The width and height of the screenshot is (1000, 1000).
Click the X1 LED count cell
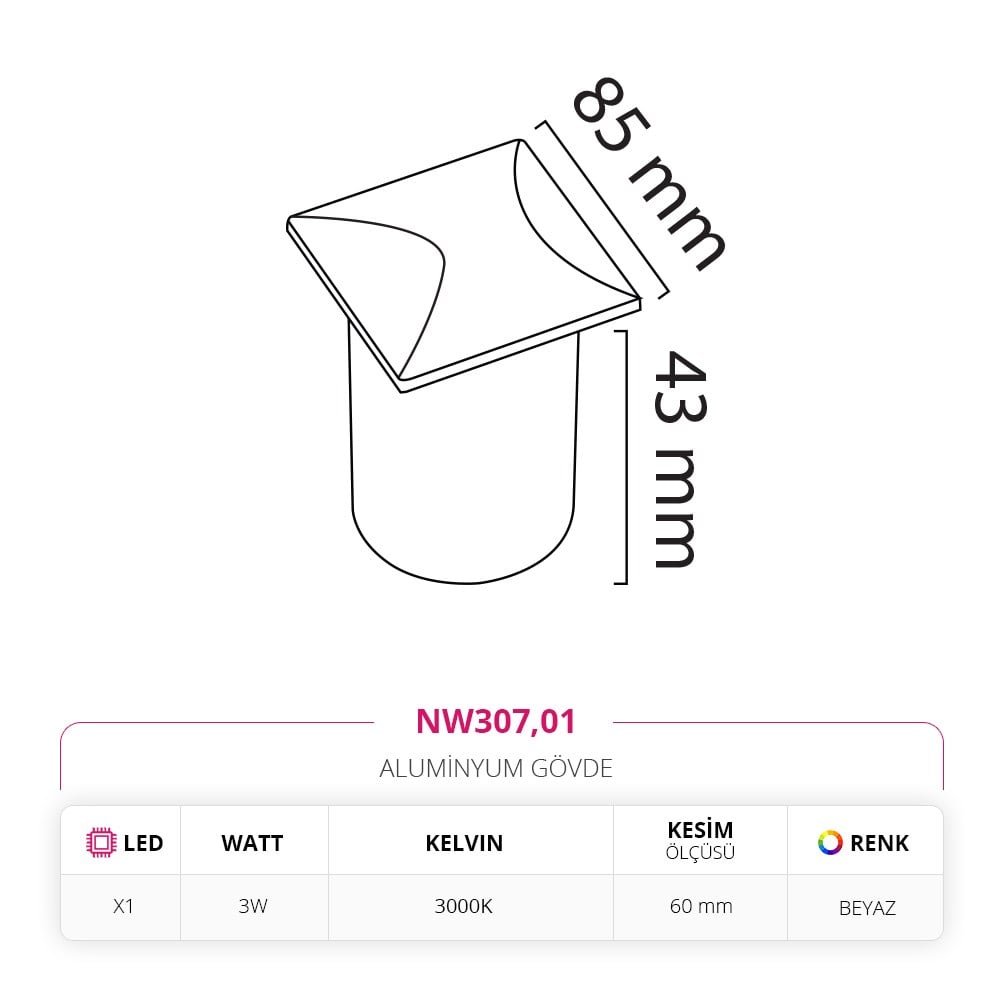tap(123, 906)
